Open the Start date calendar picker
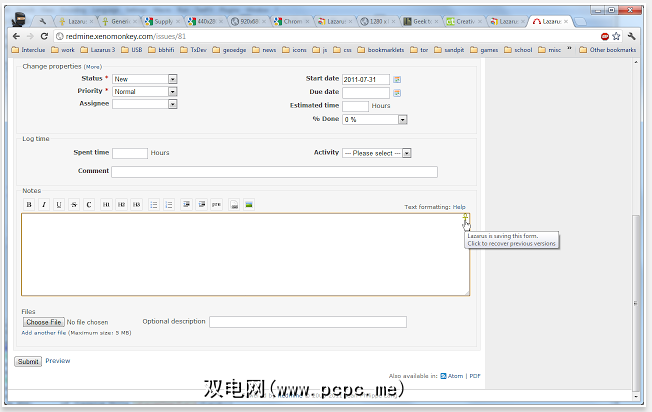The width and height of the screenshot is (652, 412). (x=397, y=78)
